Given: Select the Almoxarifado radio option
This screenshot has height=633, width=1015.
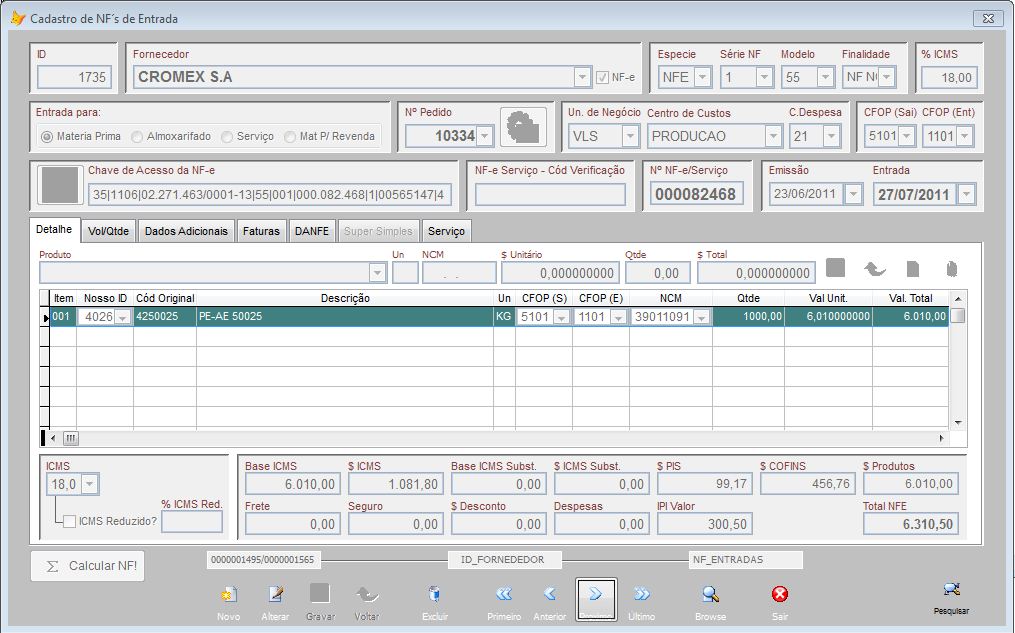Looking at the screenshot, I should pos(139,136).
